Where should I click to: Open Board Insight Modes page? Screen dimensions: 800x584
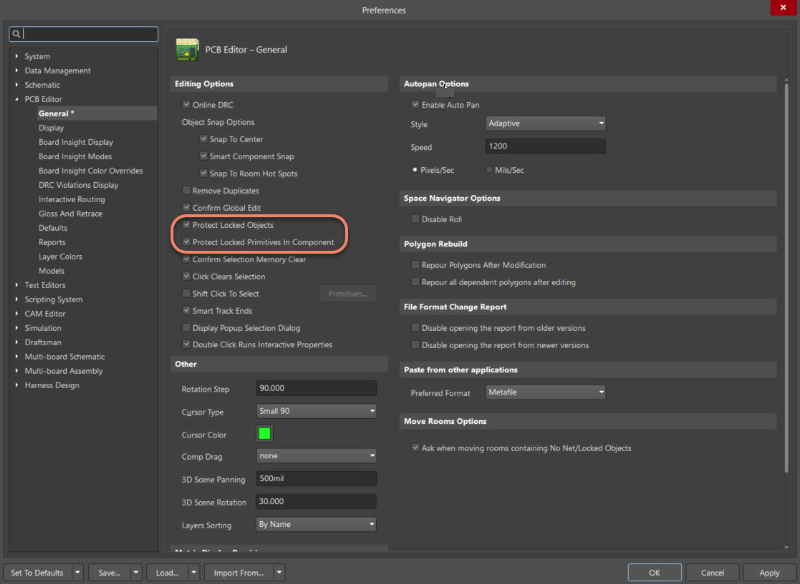pyautogui.click(x=75, y=156)
